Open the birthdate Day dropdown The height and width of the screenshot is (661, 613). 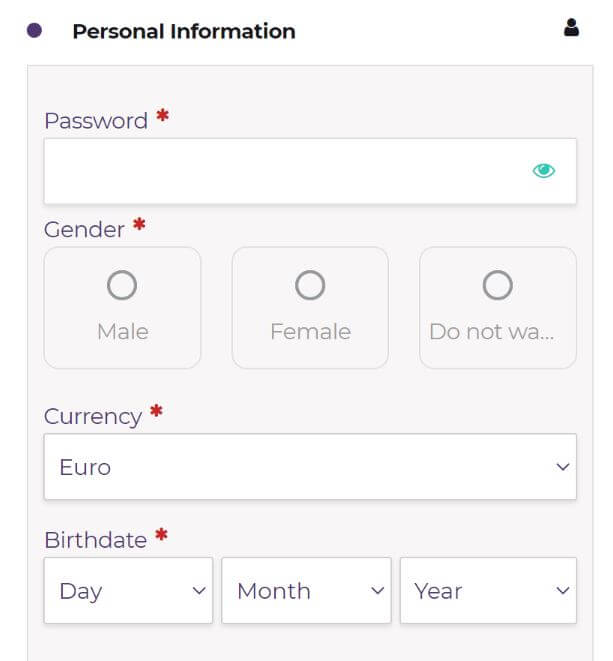click(128, 591)
